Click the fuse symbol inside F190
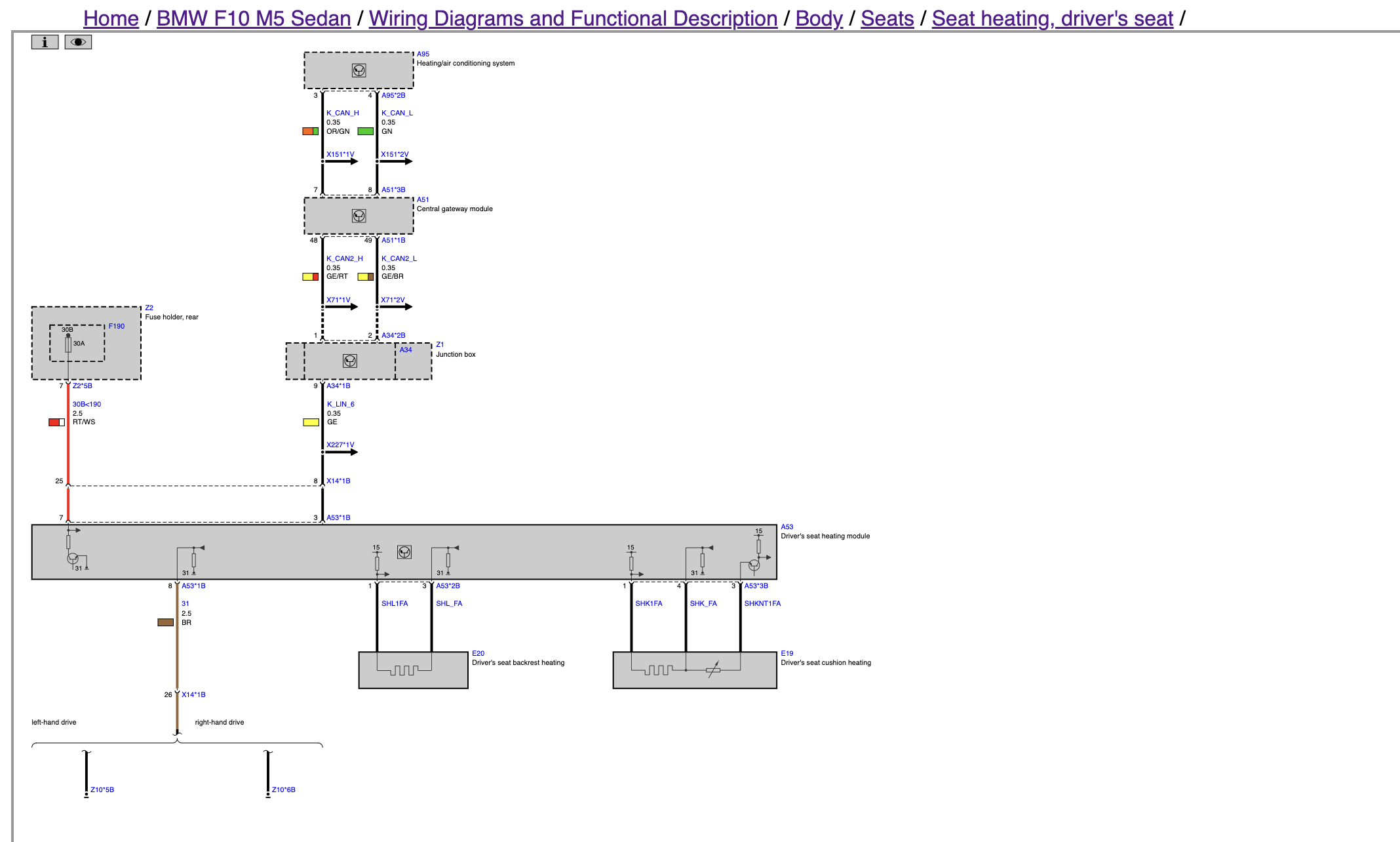 pos(68,344)
